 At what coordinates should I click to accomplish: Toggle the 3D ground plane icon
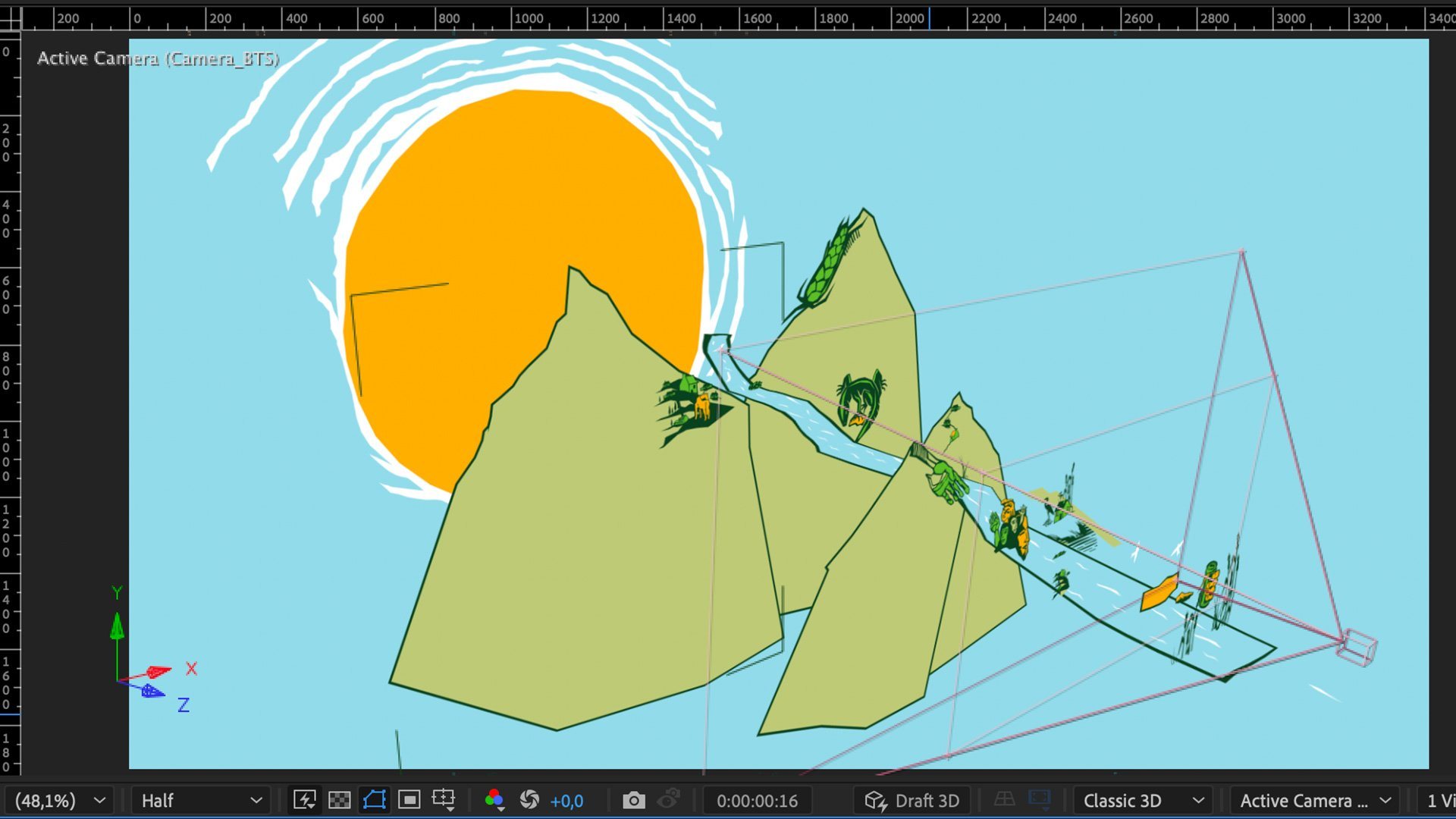click(1004, 799)
